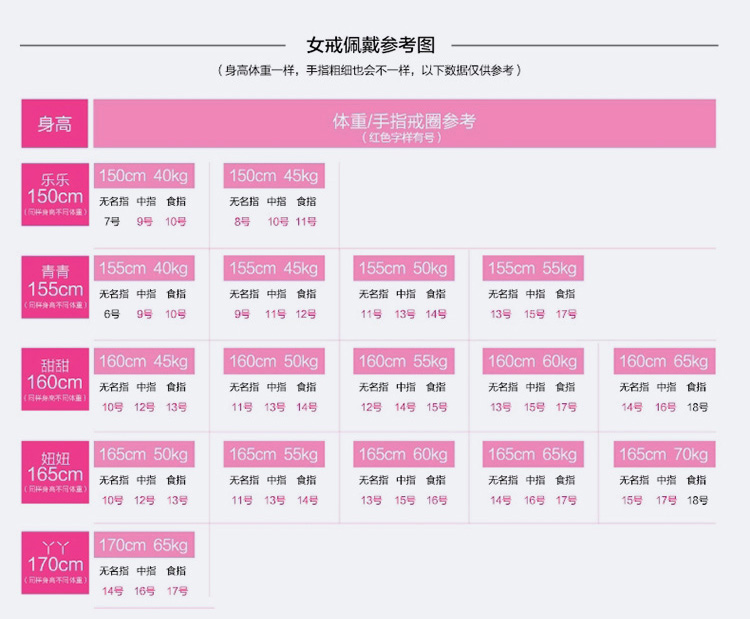This screenshot has width=750, height=619.
Task: Click the 155cm 55kg weight tag
Action: pos(532,268)
